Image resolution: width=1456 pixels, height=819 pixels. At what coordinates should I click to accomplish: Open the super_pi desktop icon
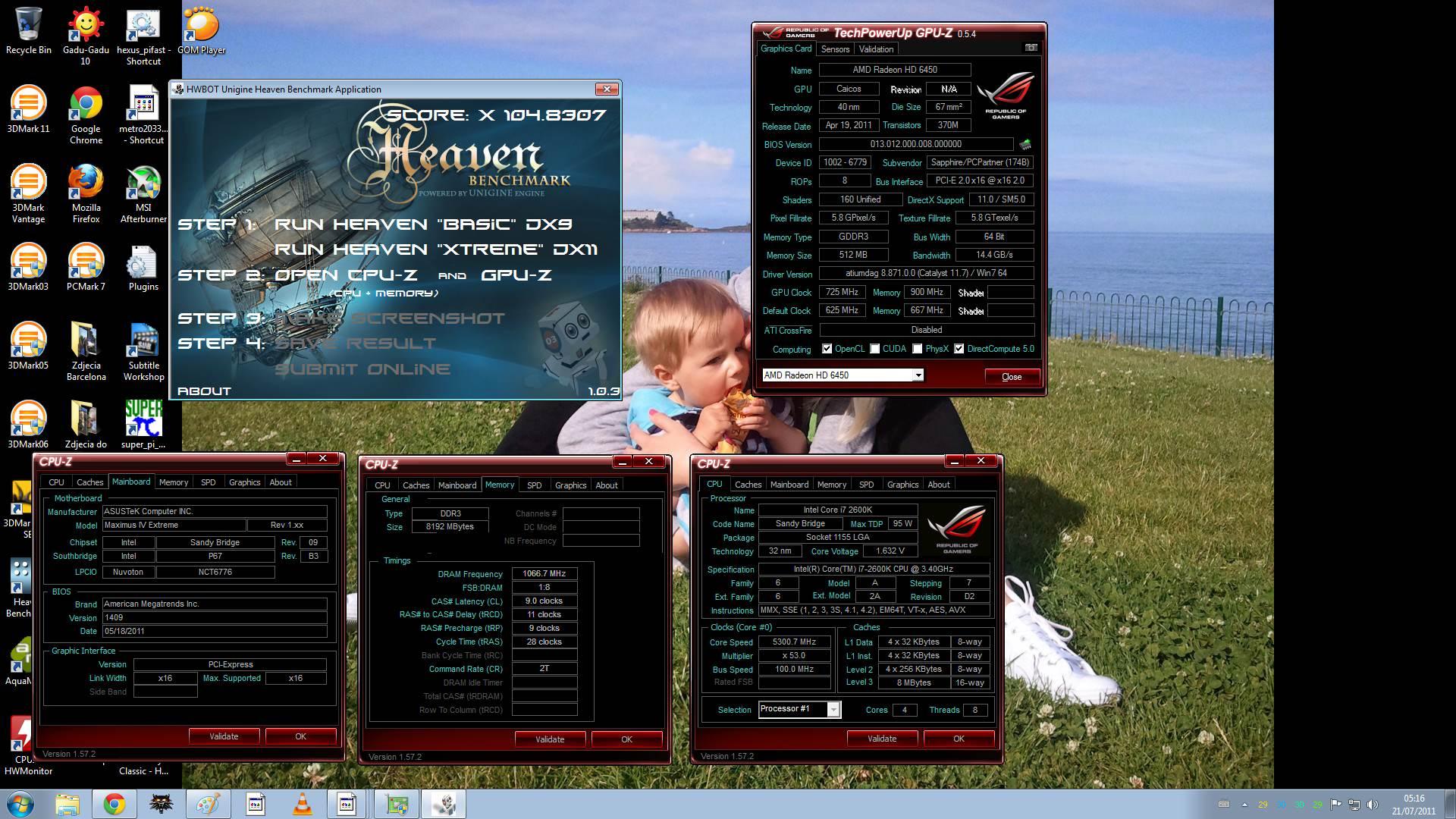tap(143, 425)
